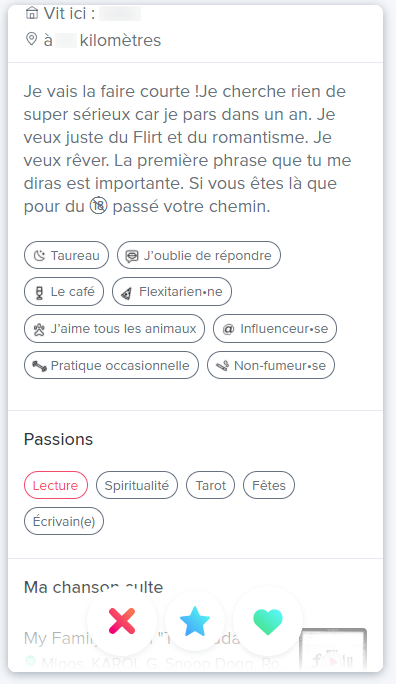Click the Flexitarien·ne tag
396x684 pixels.
[172, 292]
